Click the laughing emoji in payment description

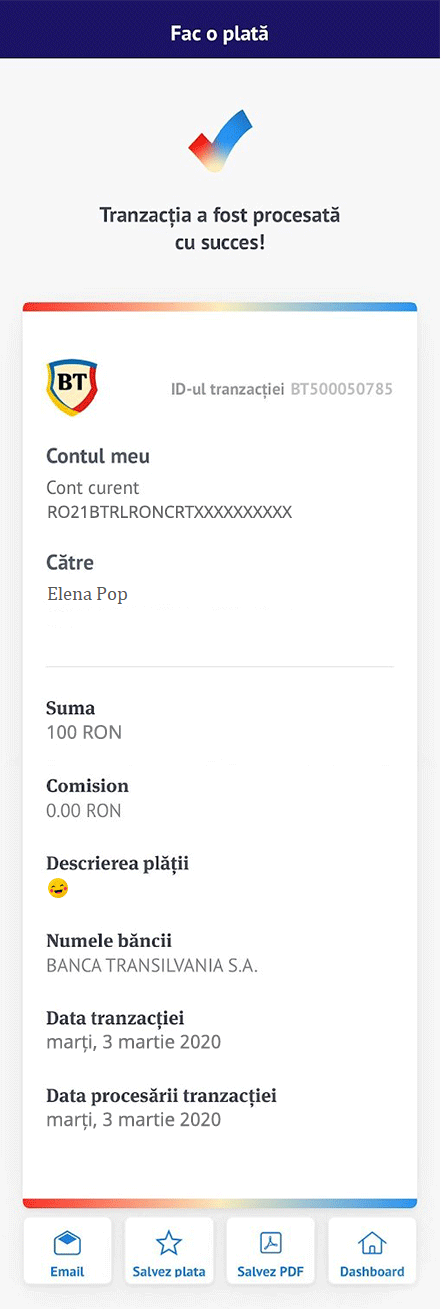pyautogui.click(x=57, y=887)
